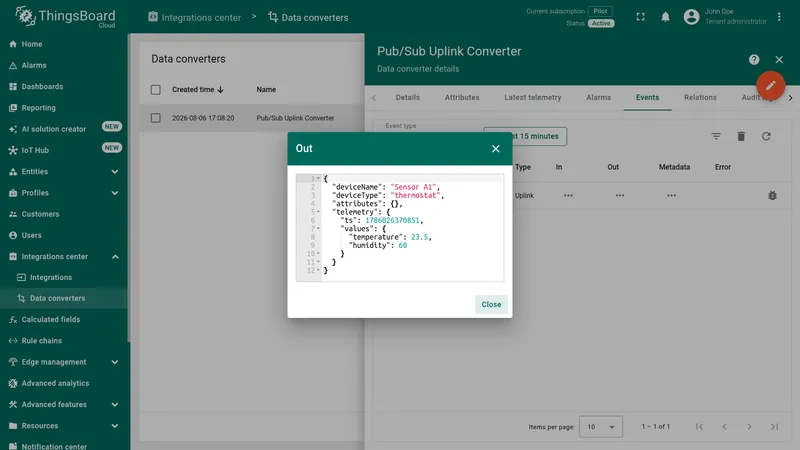Viewport: 800px width, 450px height.
Task: Switch to the Alarms tab
Action: (x=598, y=97)
